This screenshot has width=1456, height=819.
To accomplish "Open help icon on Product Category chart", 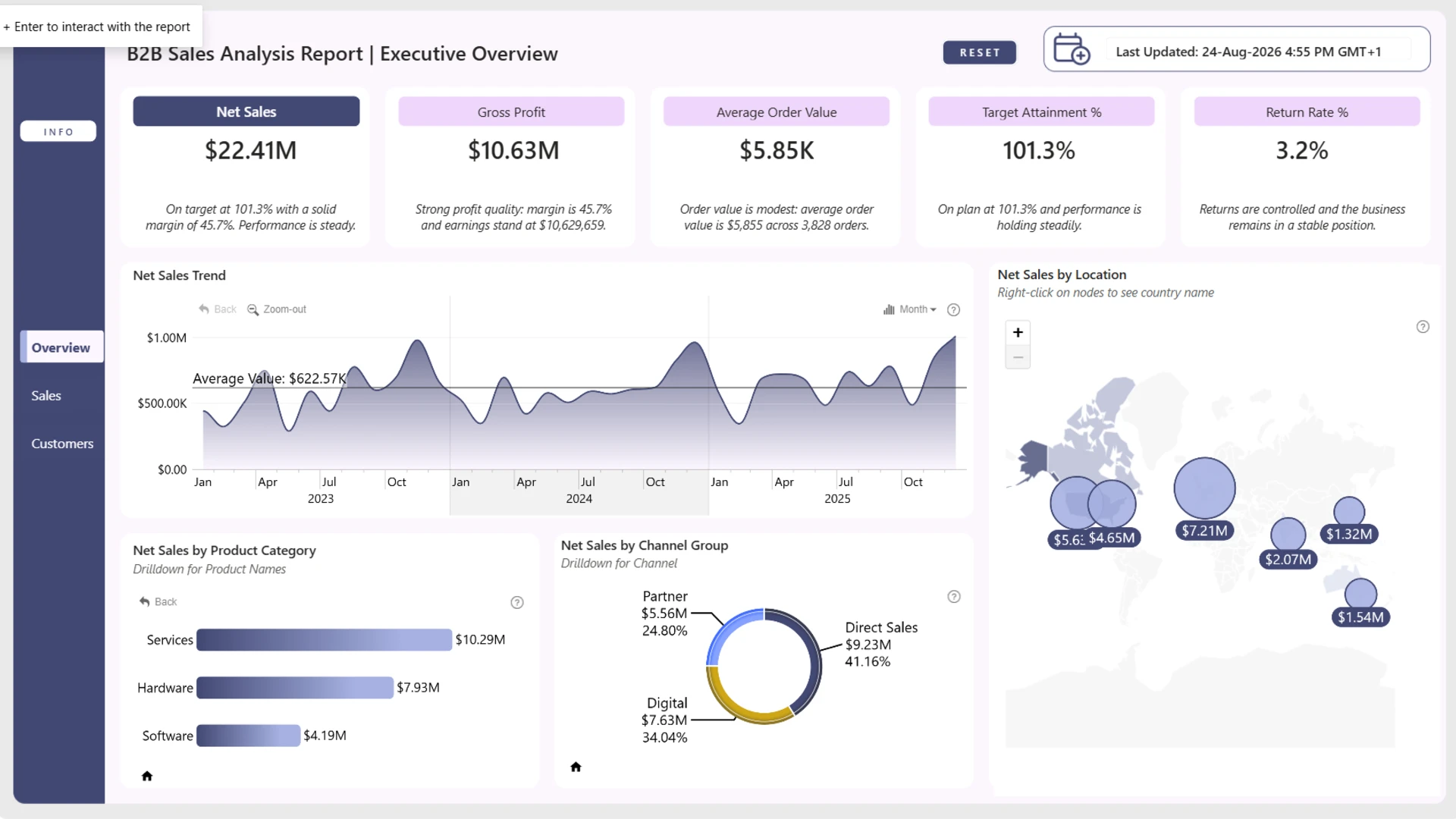I will (517, 602).
